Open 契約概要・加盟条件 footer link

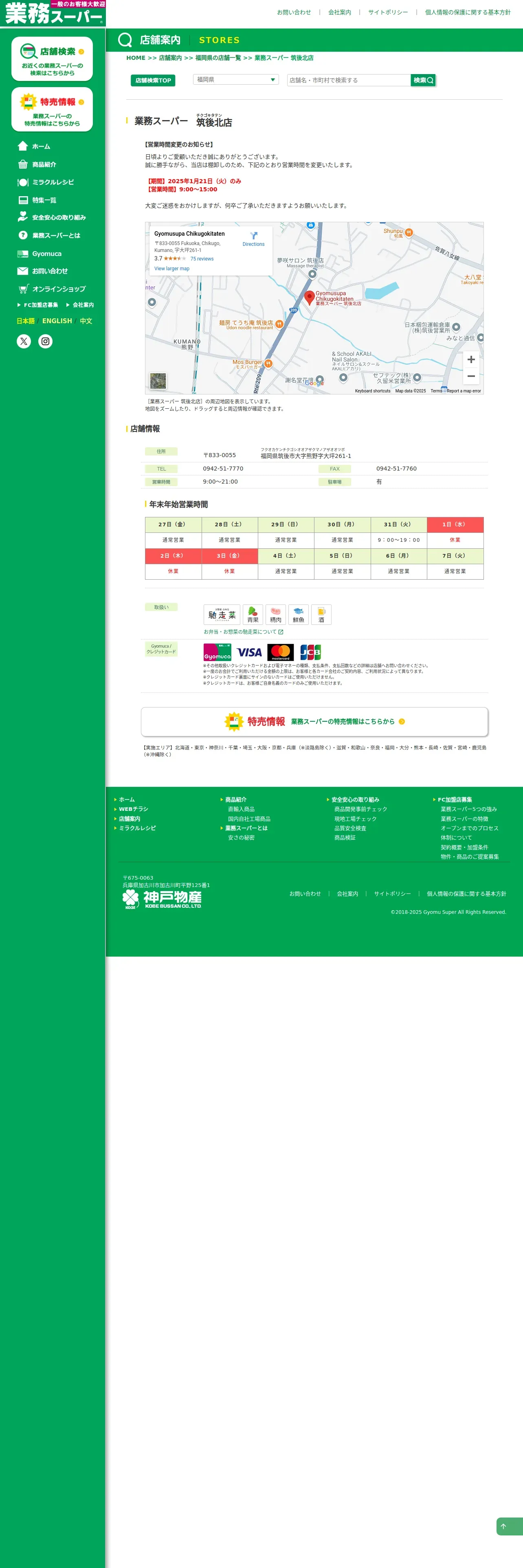[465, 848]
